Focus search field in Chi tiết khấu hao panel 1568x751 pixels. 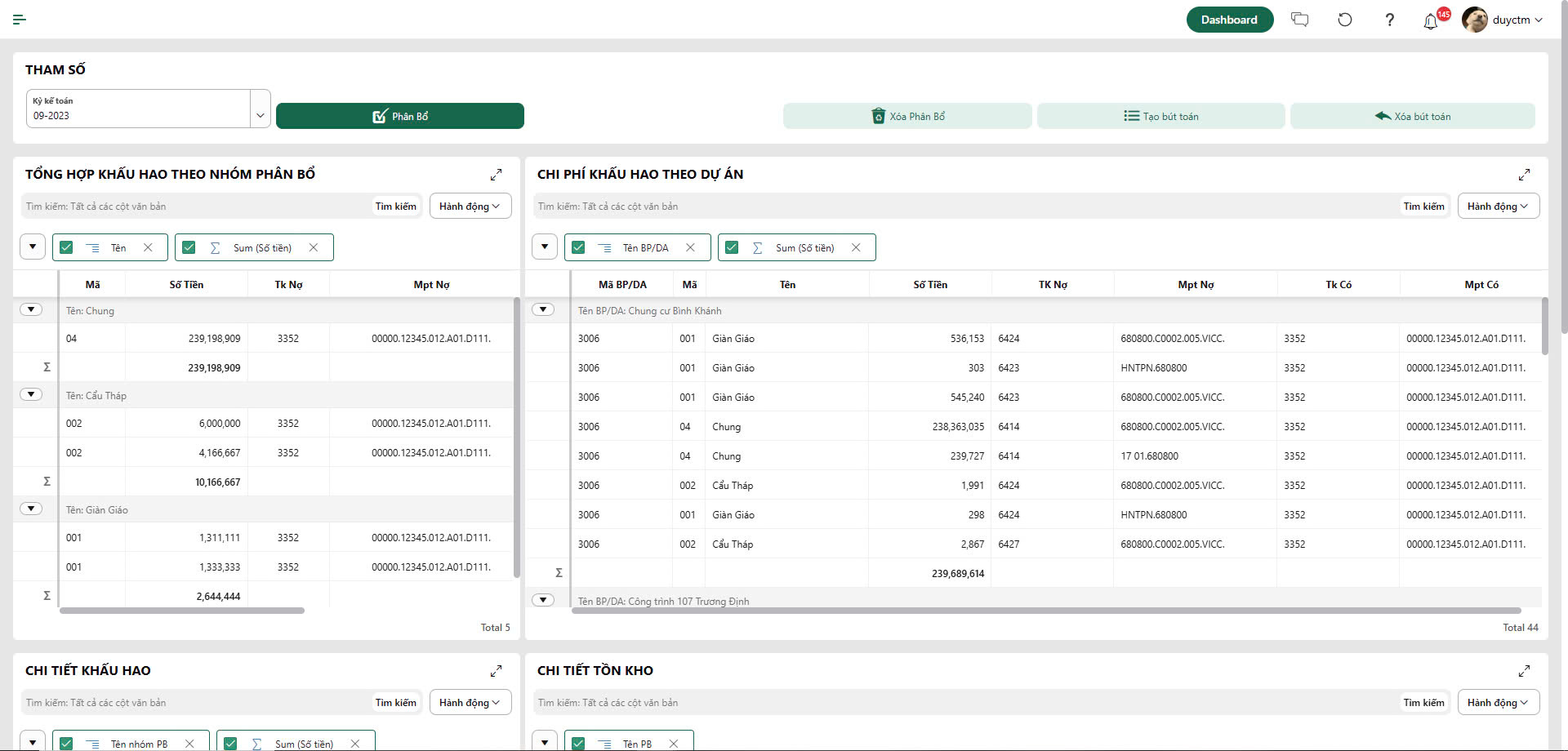click(196, 703)
